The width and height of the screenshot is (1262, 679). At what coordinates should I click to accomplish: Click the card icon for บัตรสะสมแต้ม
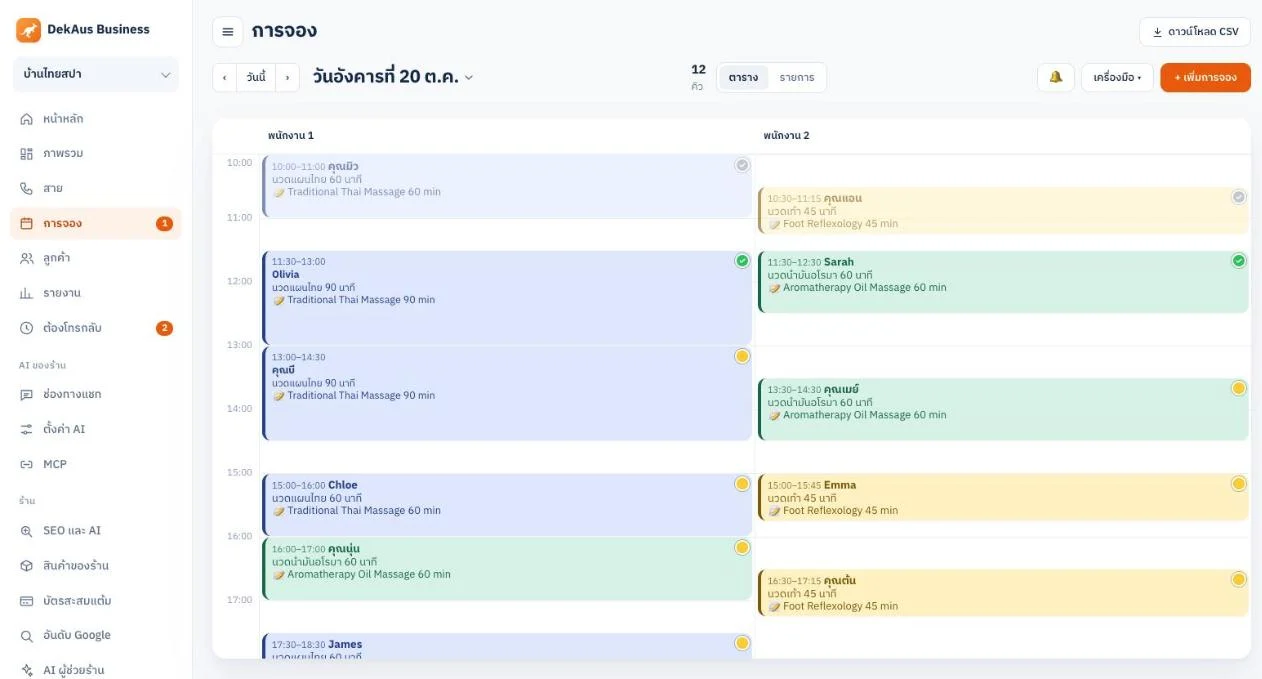point(27,601)
